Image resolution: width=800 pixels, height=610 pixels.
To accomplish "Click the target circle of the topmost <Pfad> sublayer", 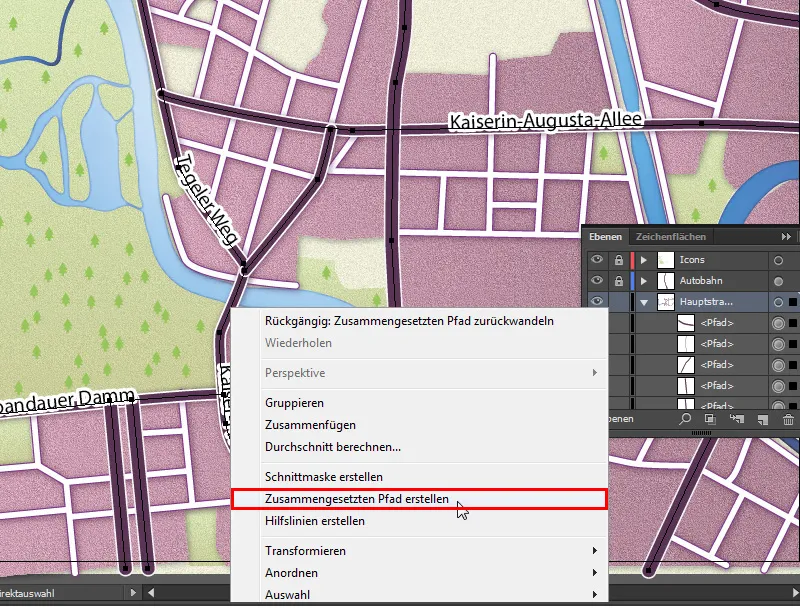I will click(x=778, y=323).
